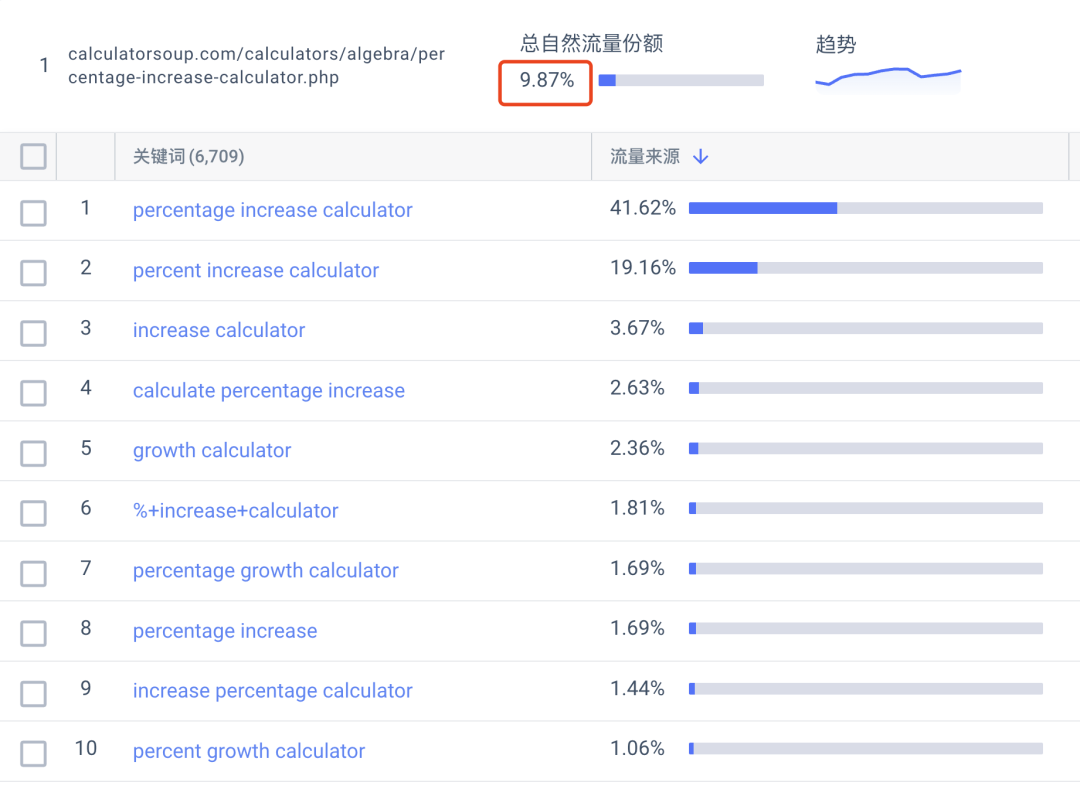Click the percentage growth calculator link
This screenshot has width=1080, height=796.
pos(266,570)
